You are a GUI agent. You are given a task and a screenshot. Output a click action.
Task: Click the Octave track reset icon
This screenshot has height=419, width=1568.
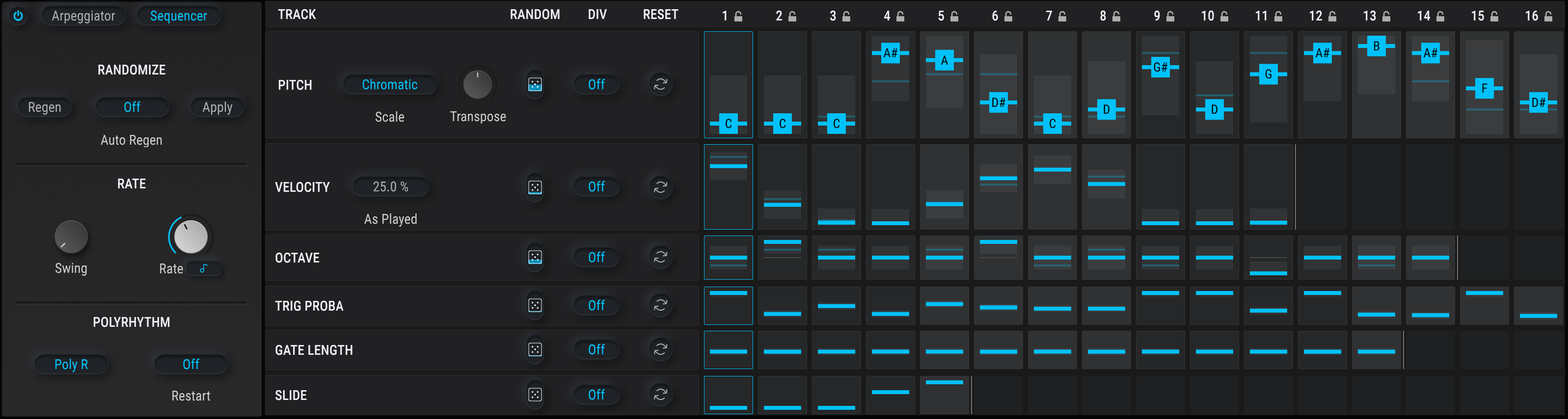tap(660, 257)
